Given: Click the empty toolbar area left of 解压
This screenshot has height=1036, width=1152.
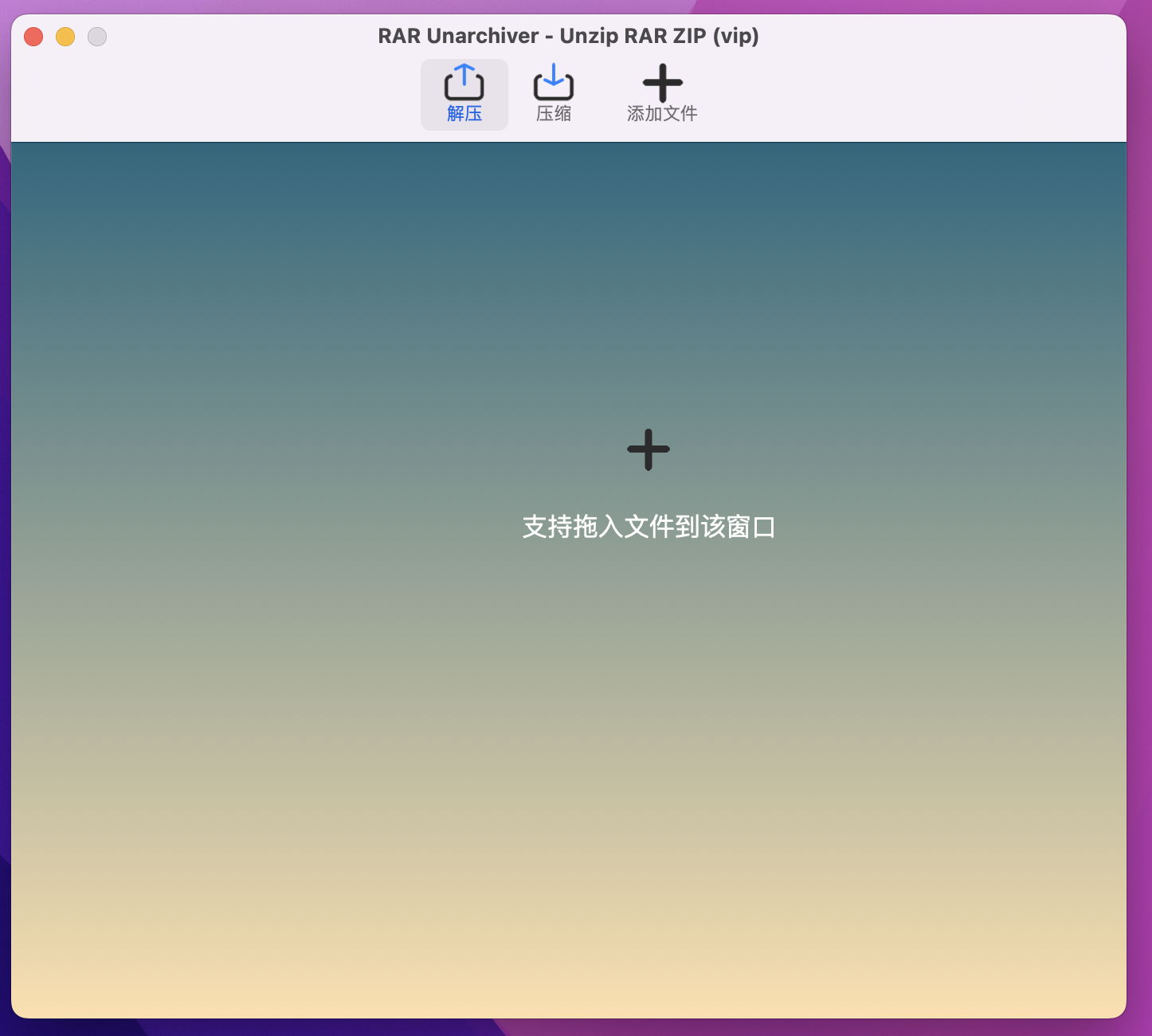Looking at the screenshot, I should tap(239, 96).
